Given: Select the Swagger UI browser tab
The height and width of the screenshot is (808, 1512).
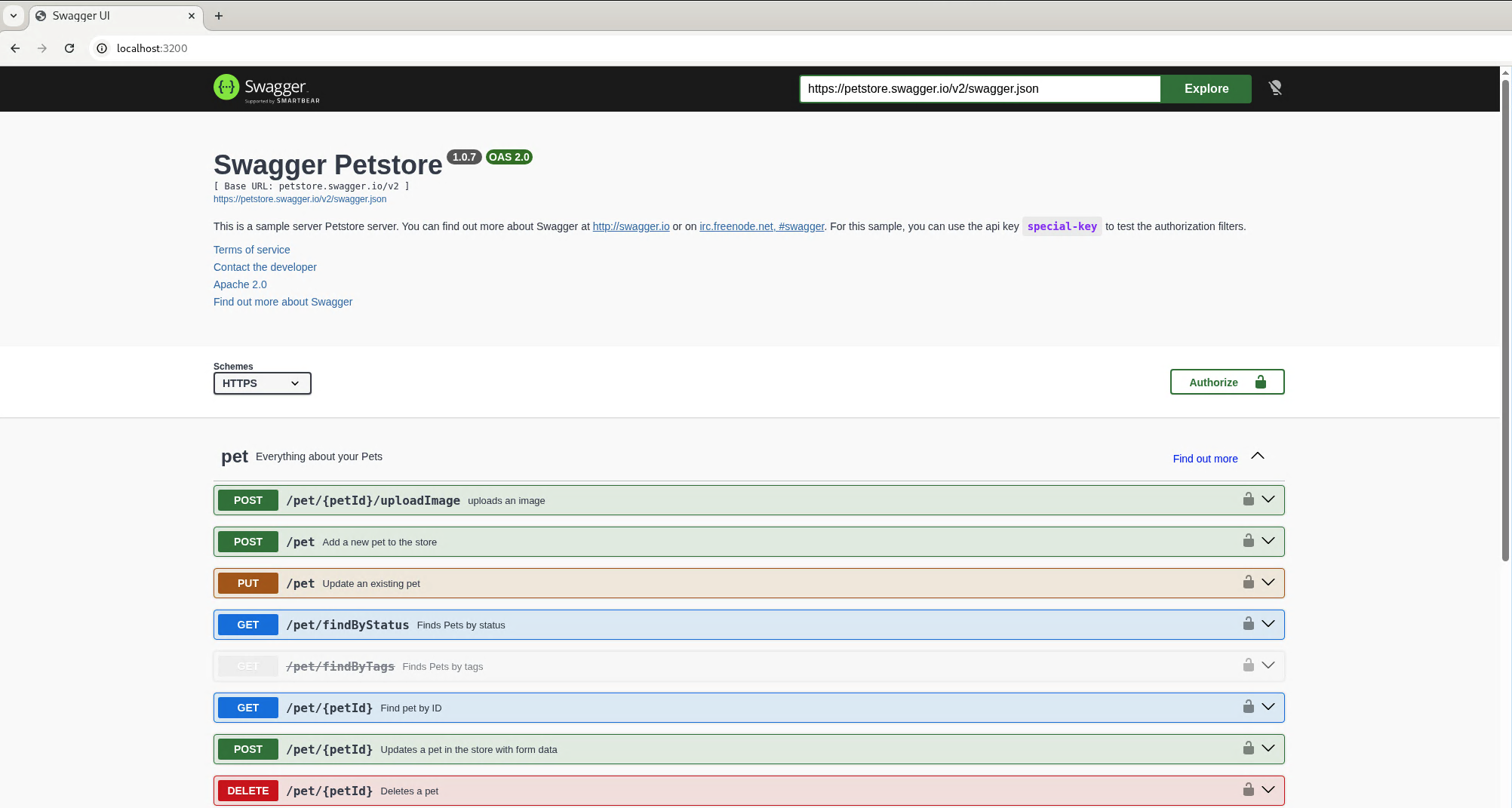Looking at the screenshot, I should tap(115, 16).
